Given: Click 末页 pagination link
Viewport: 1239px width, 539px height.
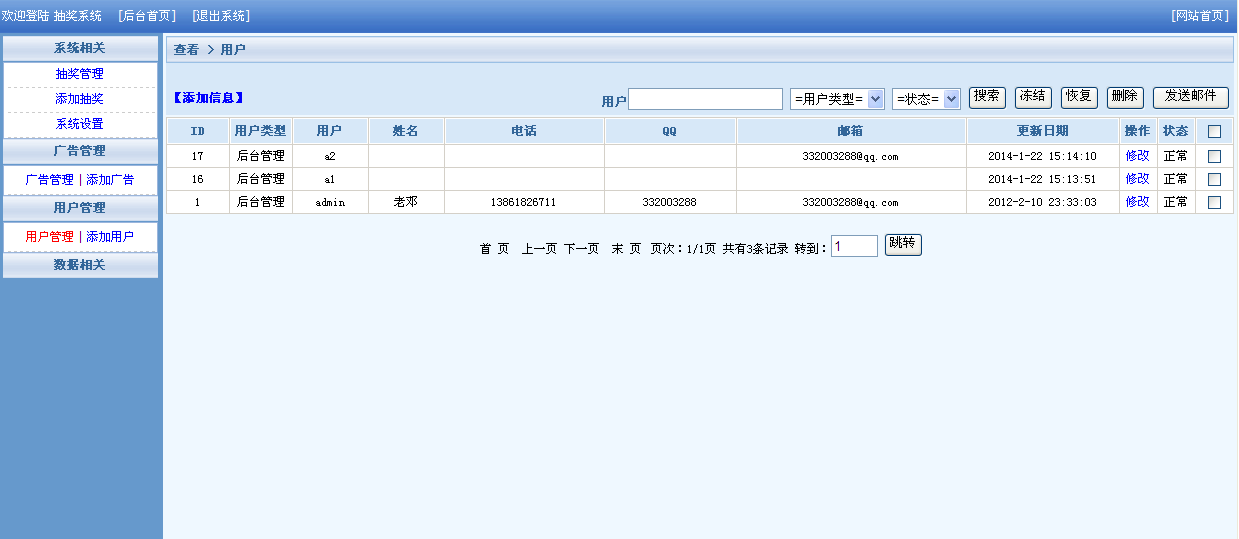Looking at the screenshot, I should 626,249.
